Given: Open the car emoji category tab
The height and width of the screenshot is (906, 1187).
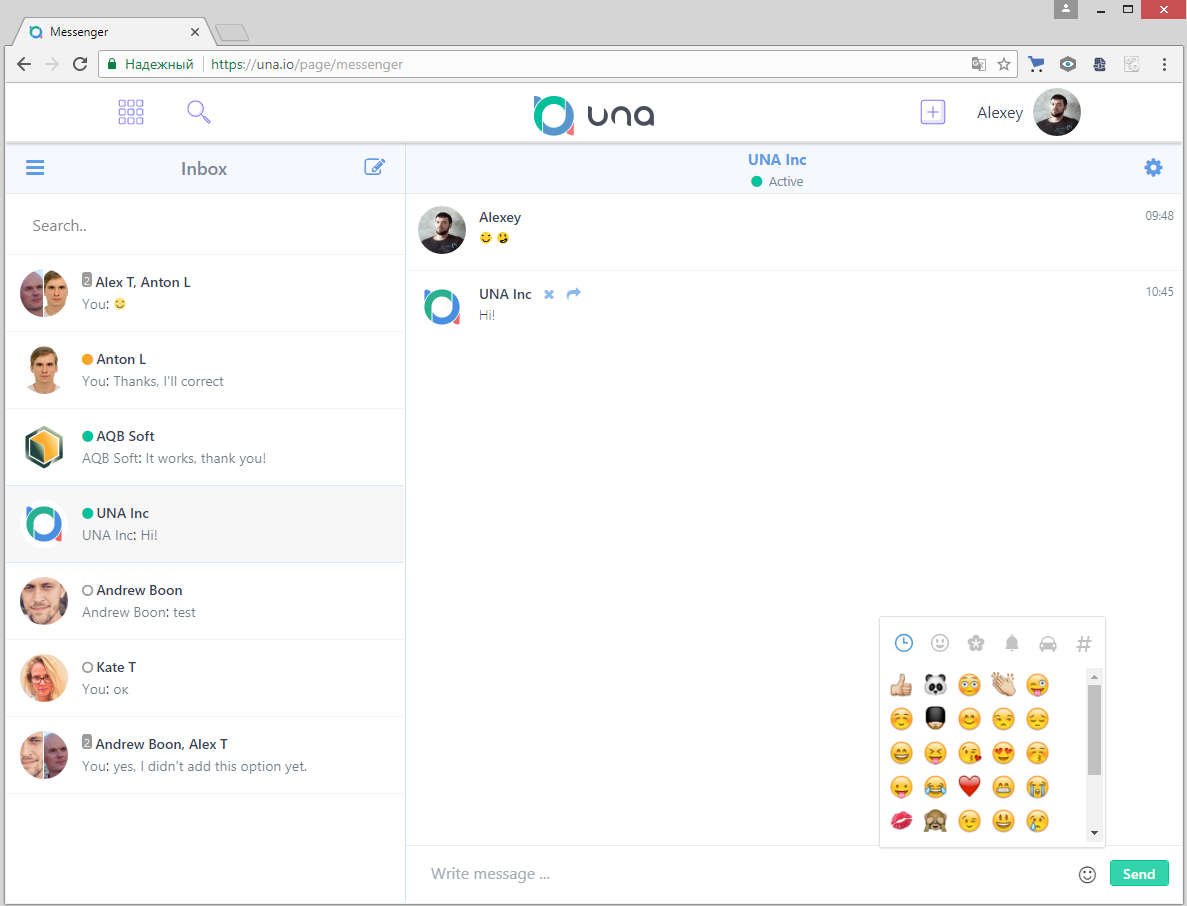Looking at the screenshot, I should coord(1048,643).
